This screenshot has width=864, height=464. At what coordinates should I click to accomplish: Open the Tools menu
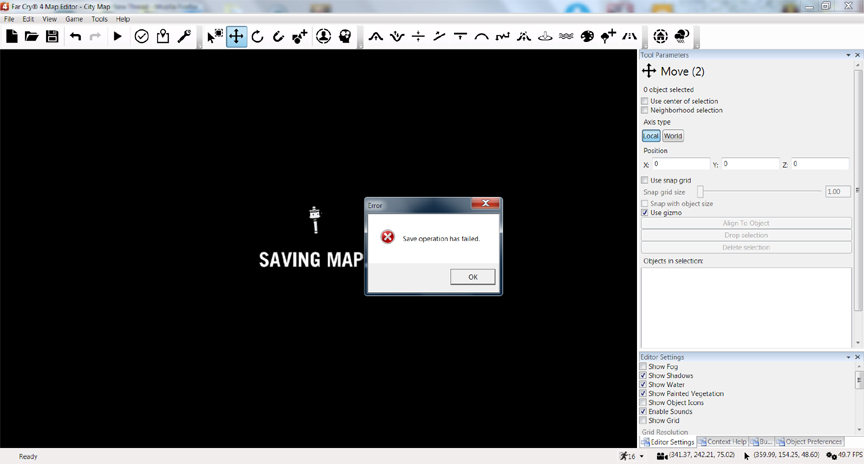[x=99, y=19]
